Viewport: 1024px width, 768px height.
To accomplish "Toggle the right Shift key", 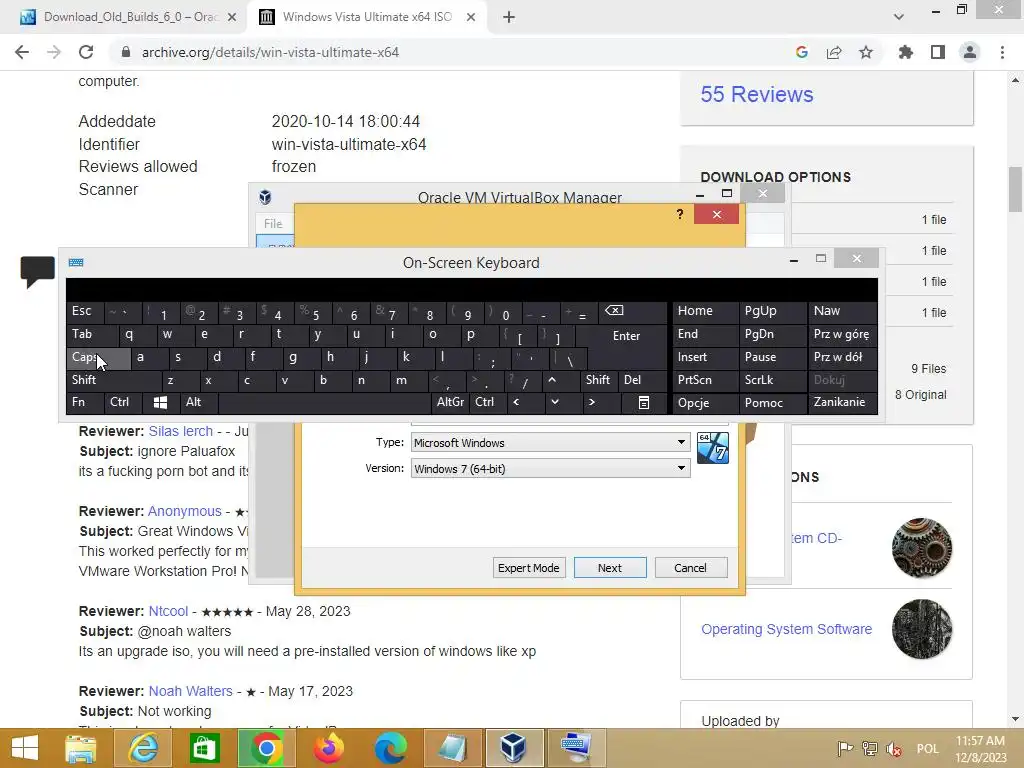I will click(598, 380).
